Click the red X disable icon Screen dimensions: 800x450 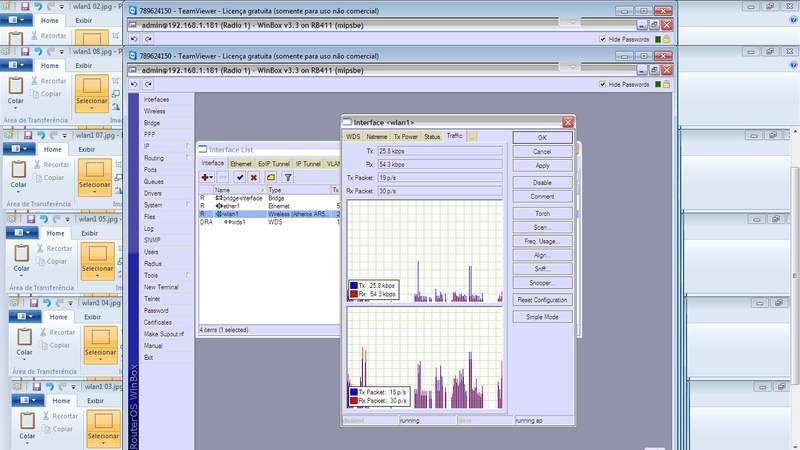[254, 177]
